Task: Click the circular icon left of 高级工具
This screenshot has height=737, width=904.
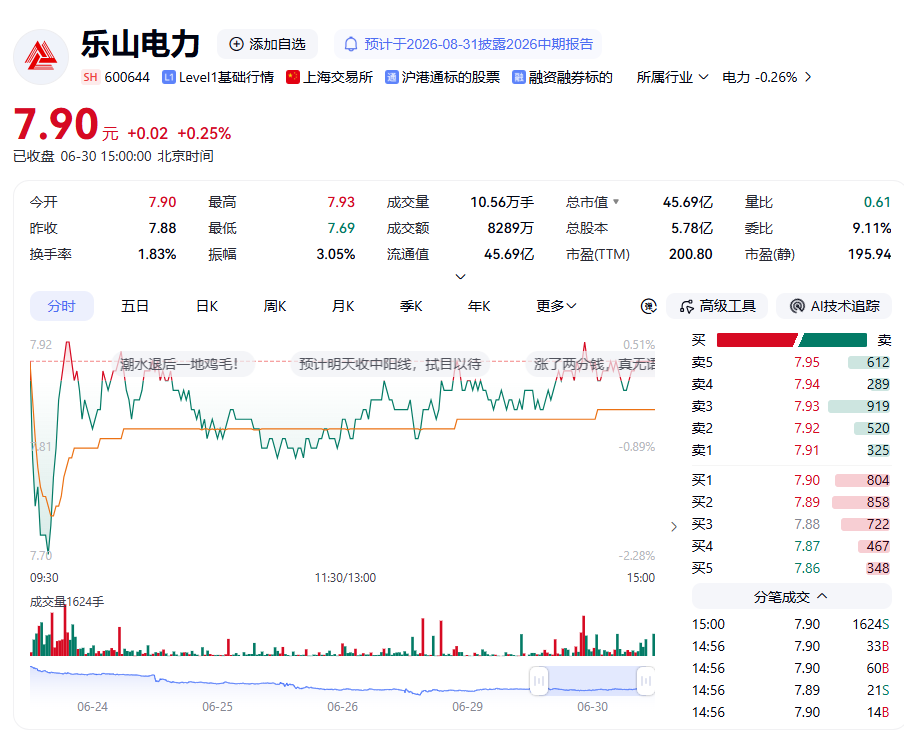Action: click(x=649, y=306)
